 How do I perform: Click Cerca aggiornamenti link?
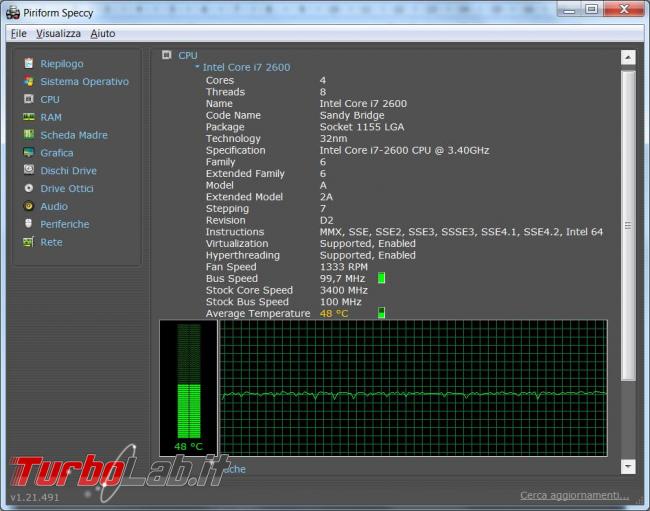(575, 495)
